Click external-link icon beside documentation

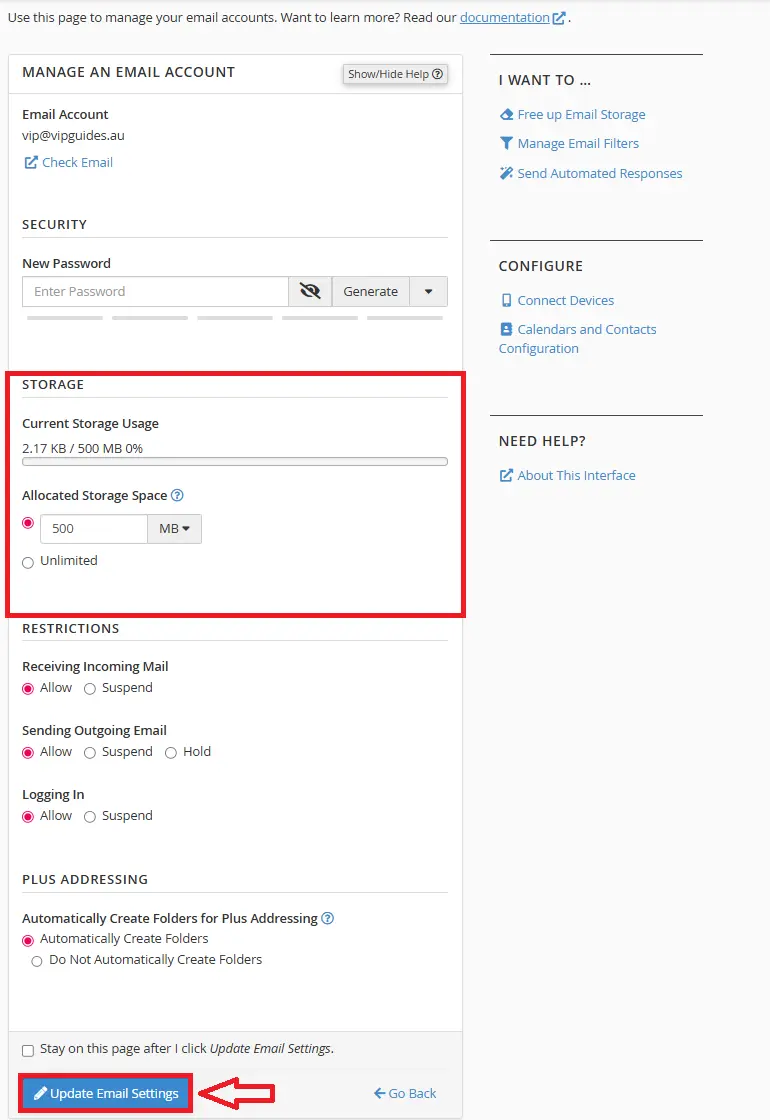[x=559, y=18]
